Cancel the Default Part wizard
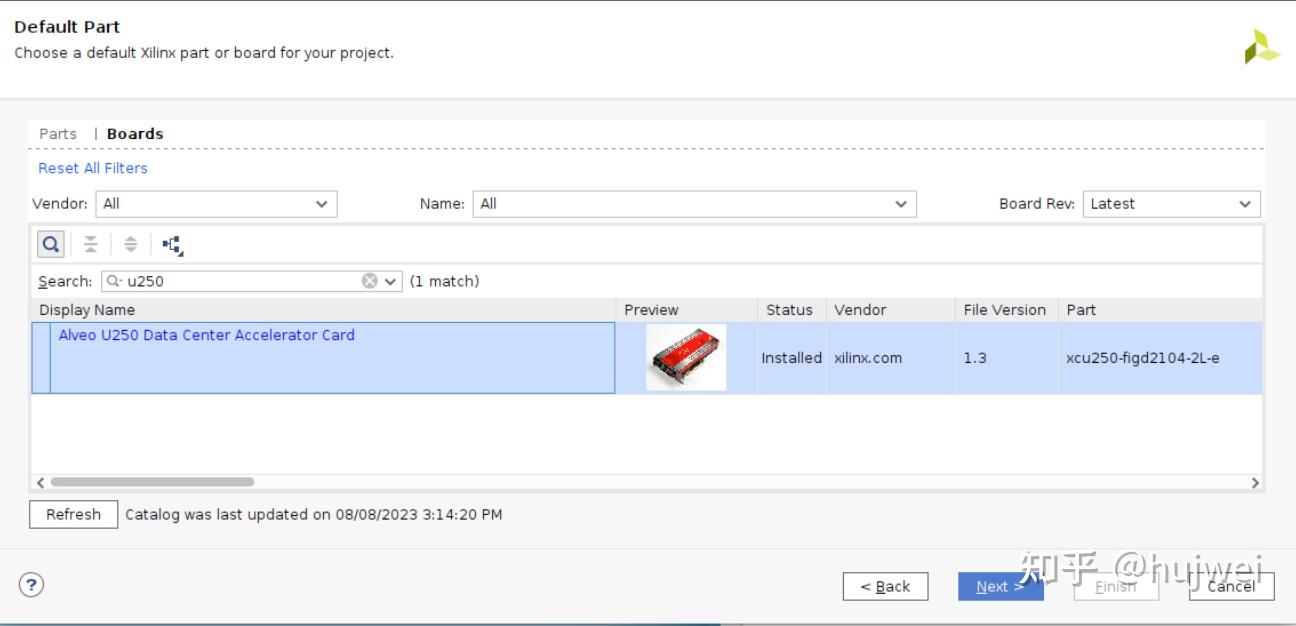The height and width of the screenshot is (626, 1296). 1230,586
